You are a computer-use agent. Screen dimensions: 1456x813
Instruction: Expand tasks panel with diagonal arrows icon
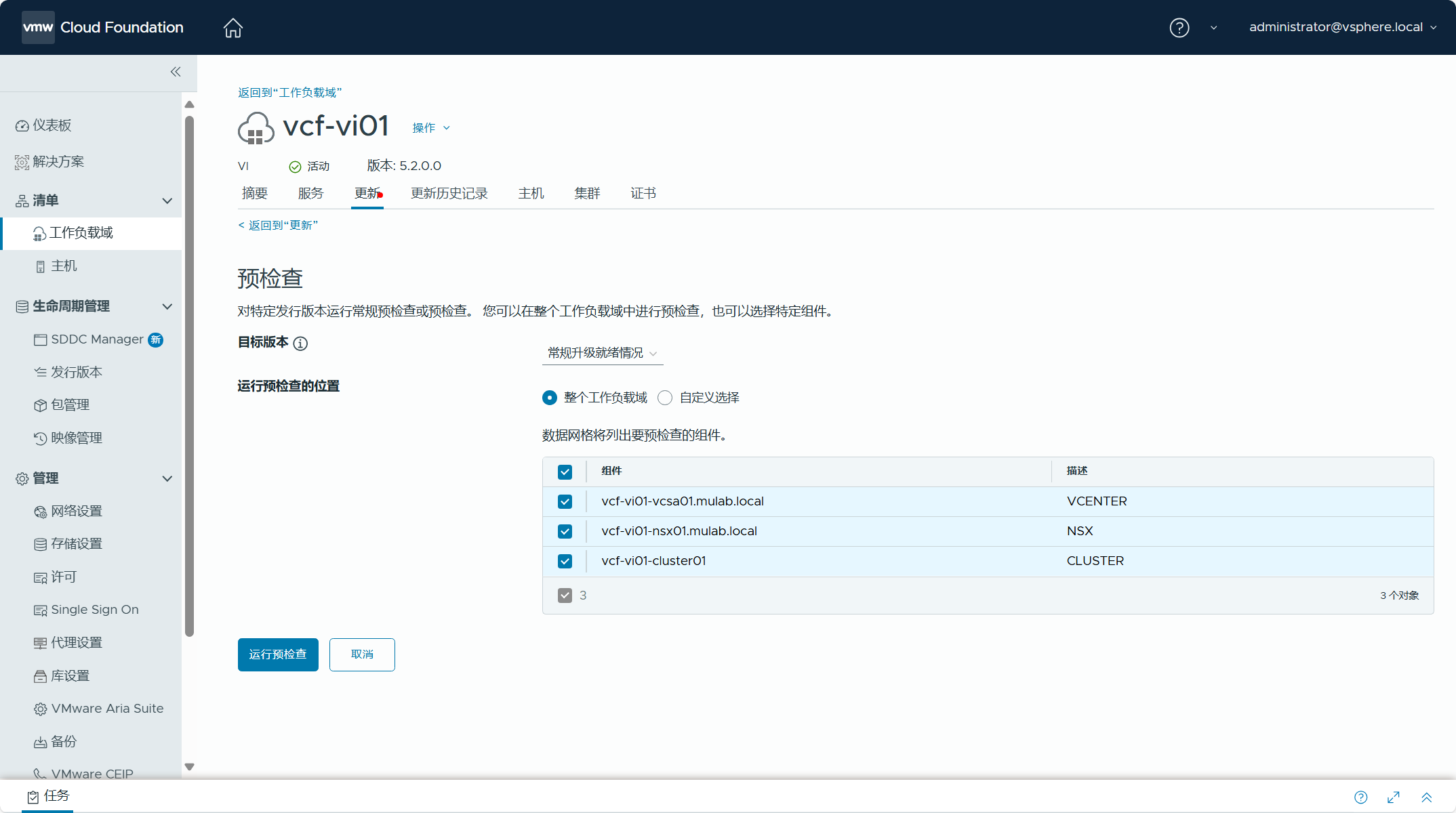click(x=1394, y=797)
